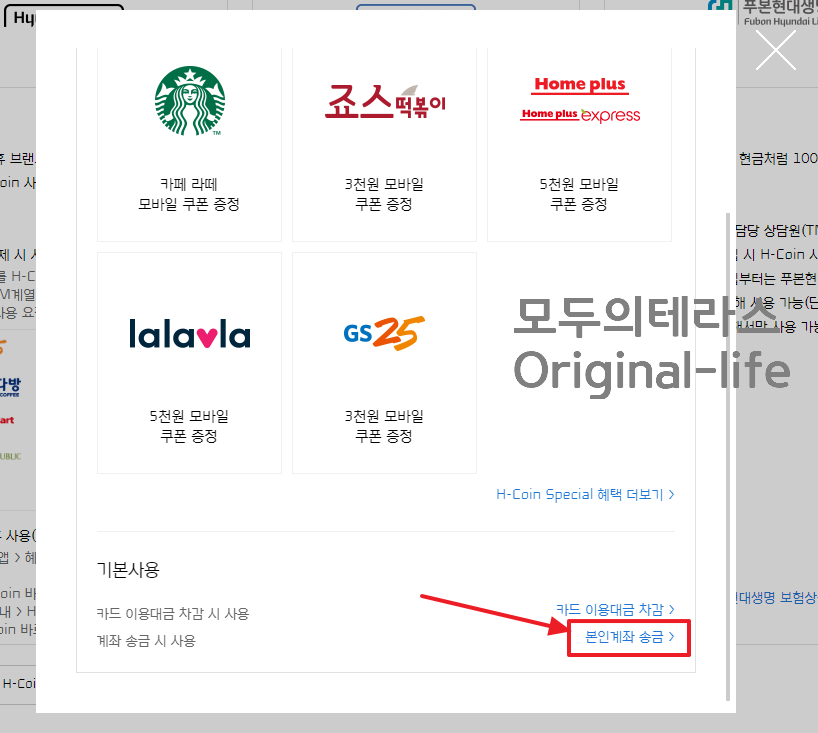Image resolution: width=818 pixels, height=733 pixels.
Task: Click the popup's vertical scrollbar thumb
Action: [x=728, y=456]
